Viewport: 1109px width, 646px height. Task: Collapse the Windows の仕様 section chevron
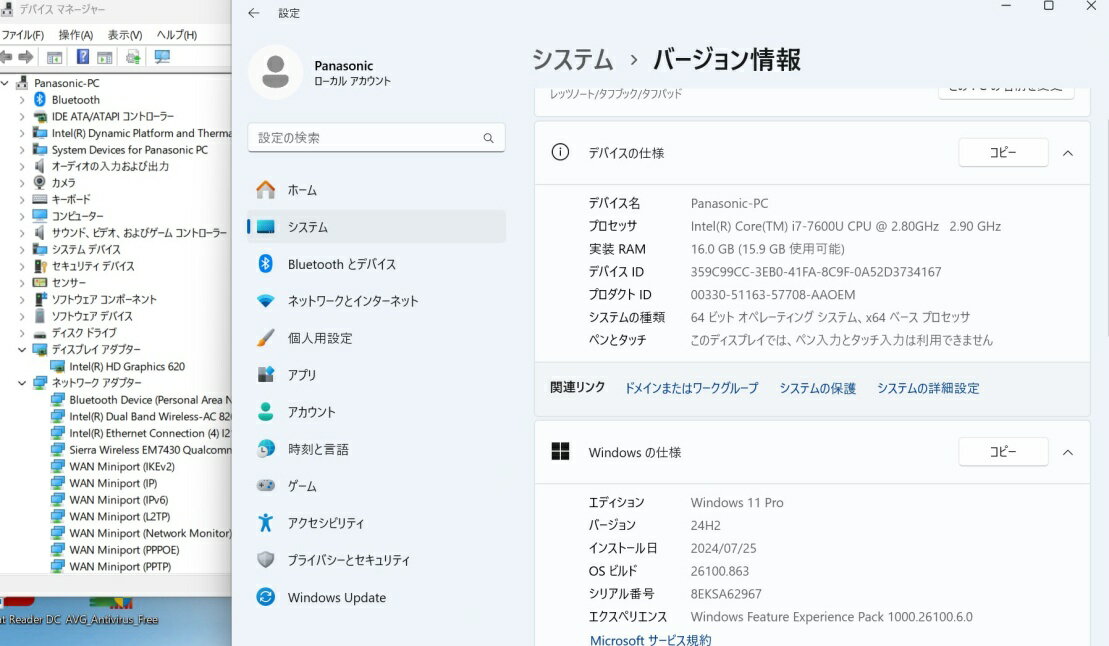coord(1067,452)
